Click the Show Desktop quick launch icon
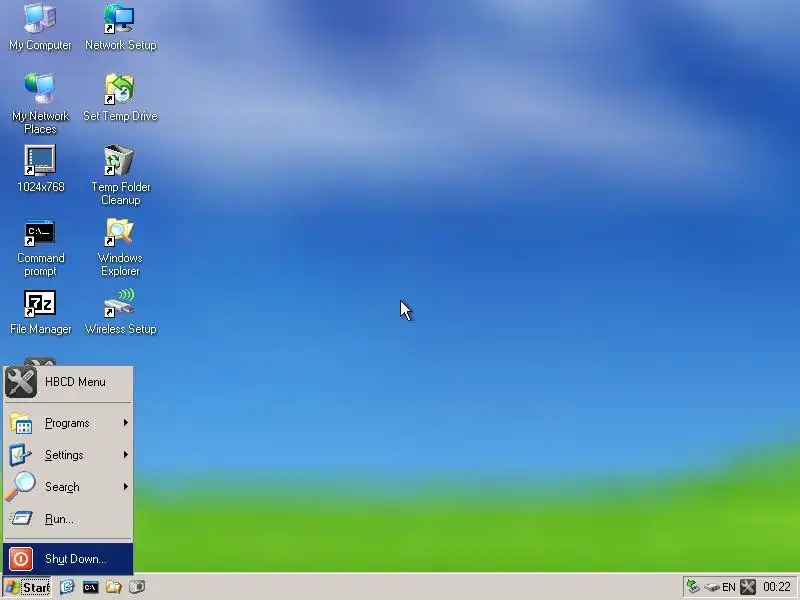 coord(67,587)
